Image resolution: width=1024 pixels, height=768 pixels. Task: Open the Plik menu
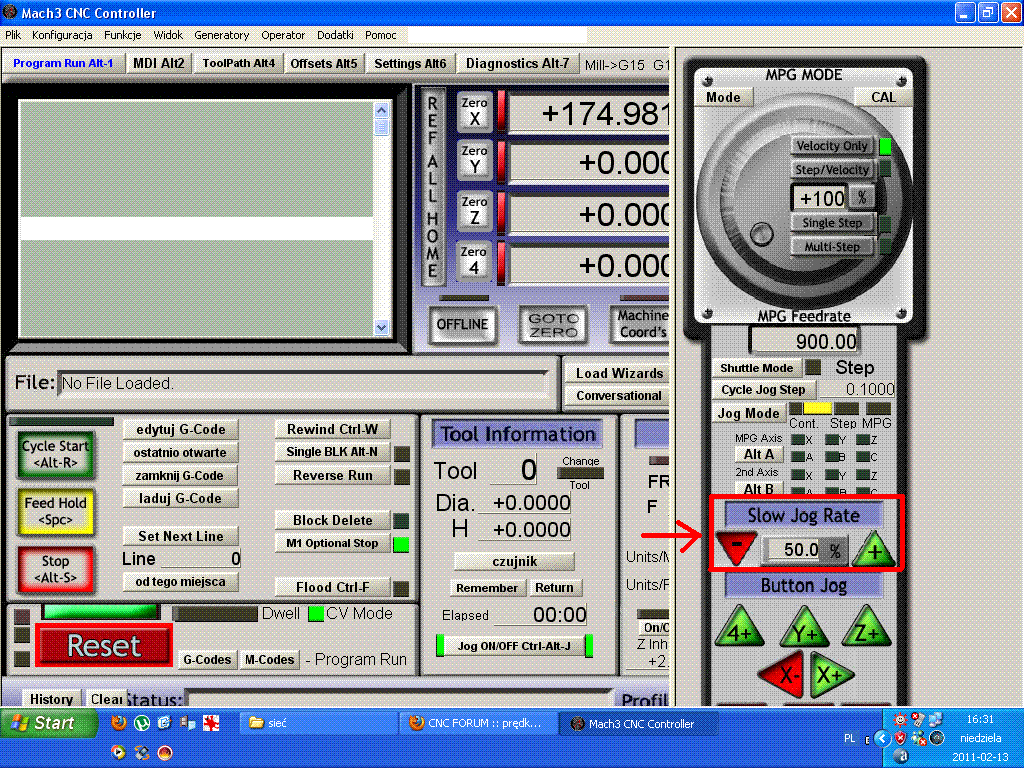(13, 35)
